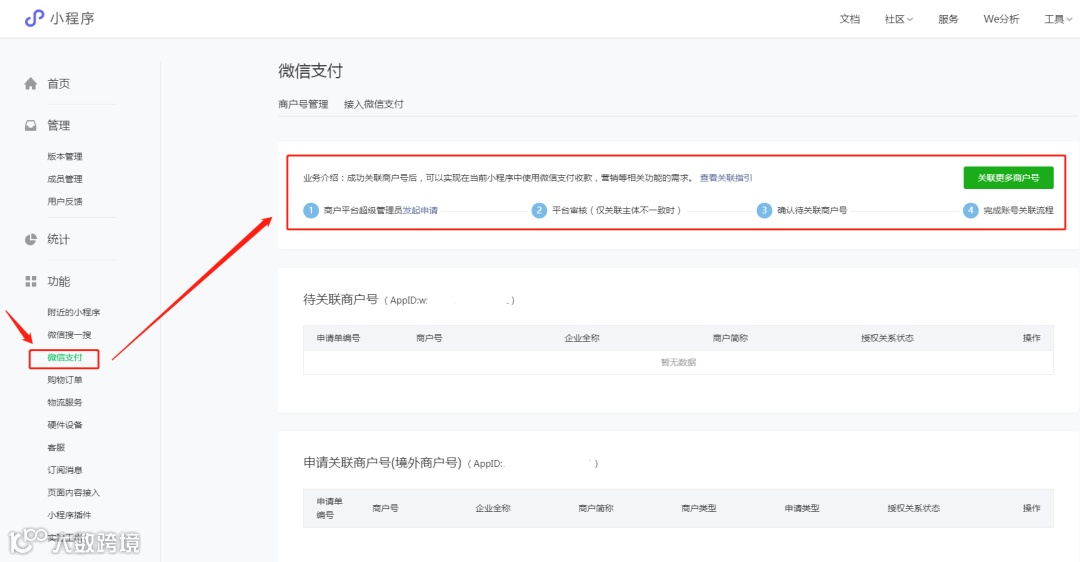
Task: Click the 申请关联商户号(境外商户号) section heading
Action: 382,463
